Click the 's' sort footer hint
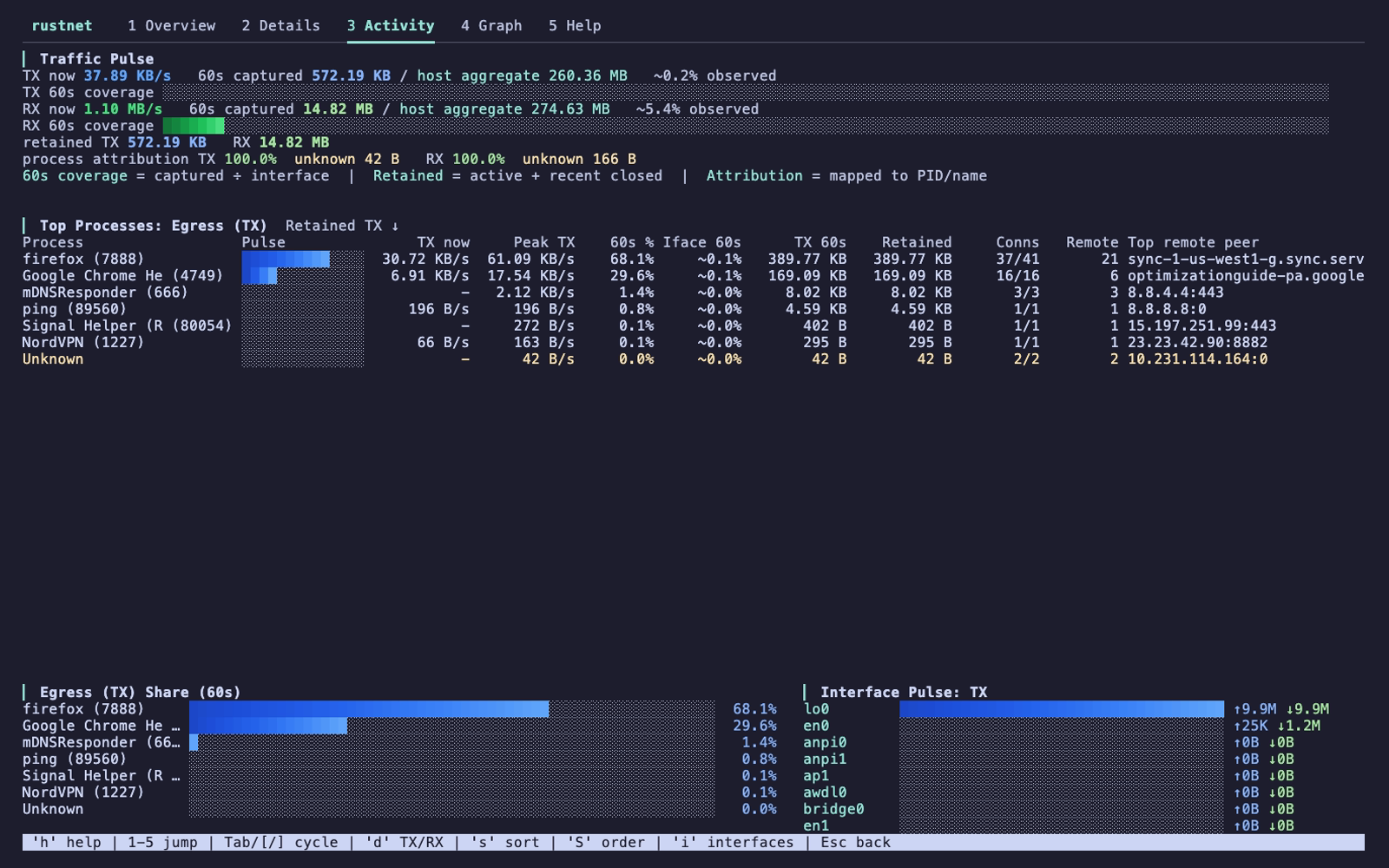1389x868 pixels. 504,843
